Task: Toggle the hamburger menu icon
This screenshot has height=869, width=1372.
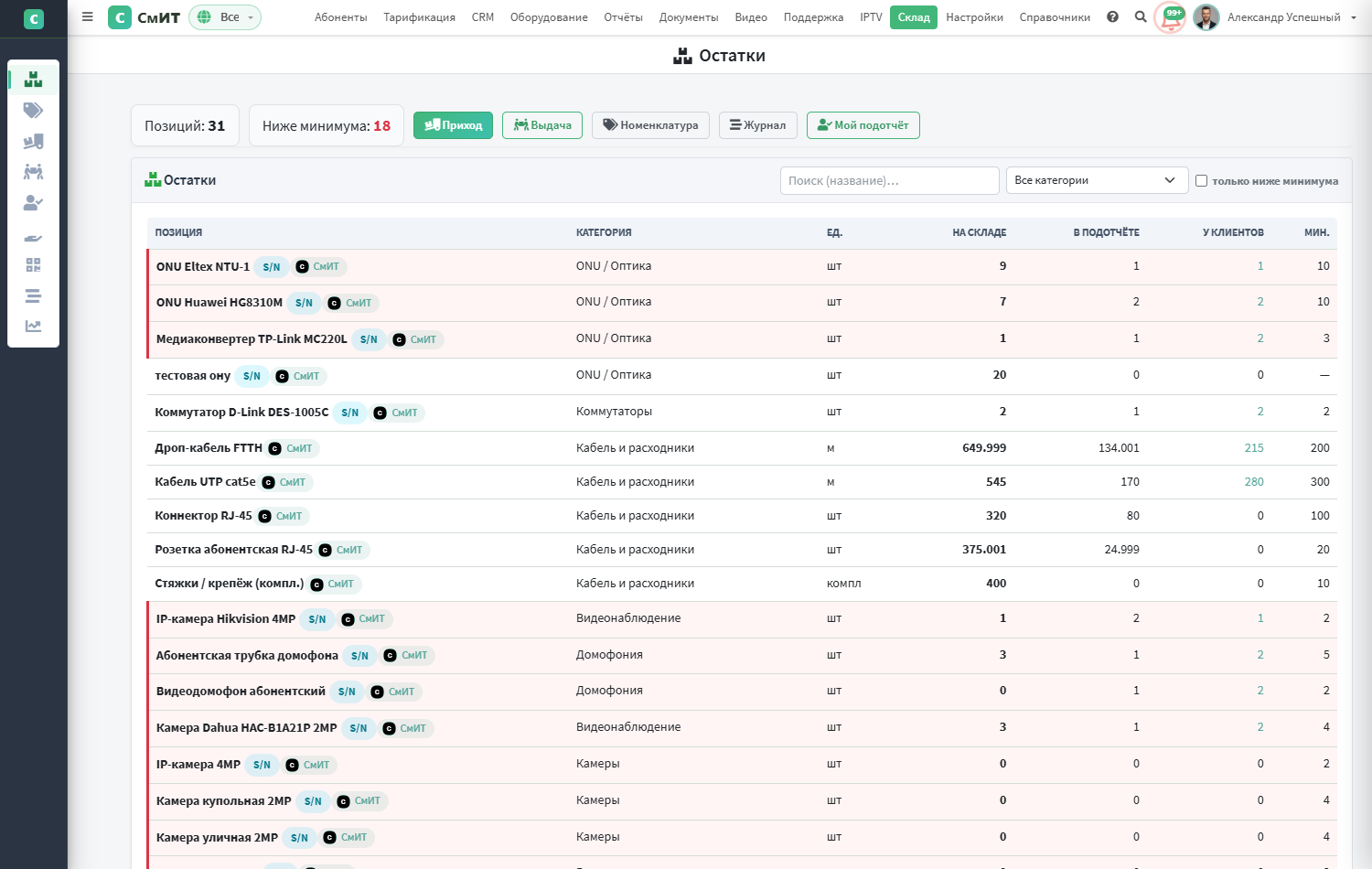Action: [x=87, y=16]
